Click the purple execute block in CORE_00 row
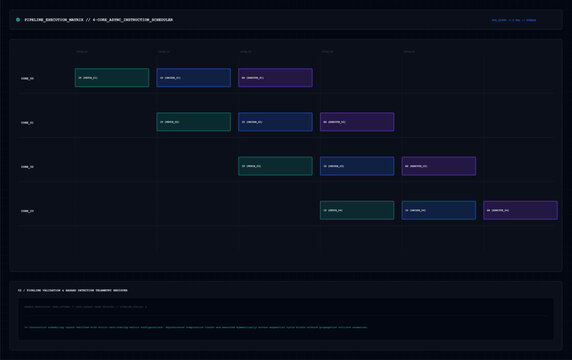This screenshot has width=572, height=360. [275, 78]
